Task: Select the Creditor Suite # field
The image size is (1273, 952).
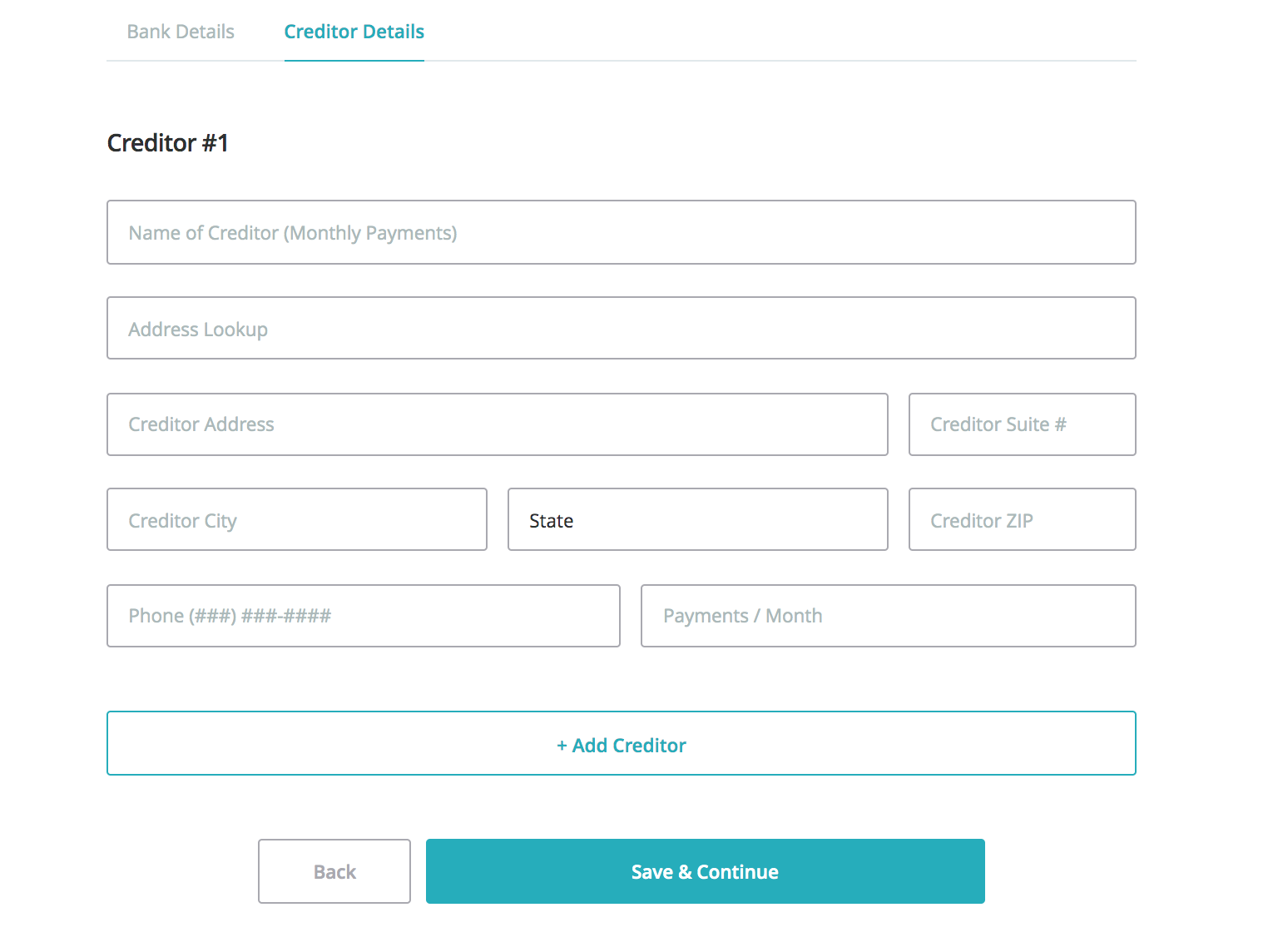Action: click(1022, 424)
